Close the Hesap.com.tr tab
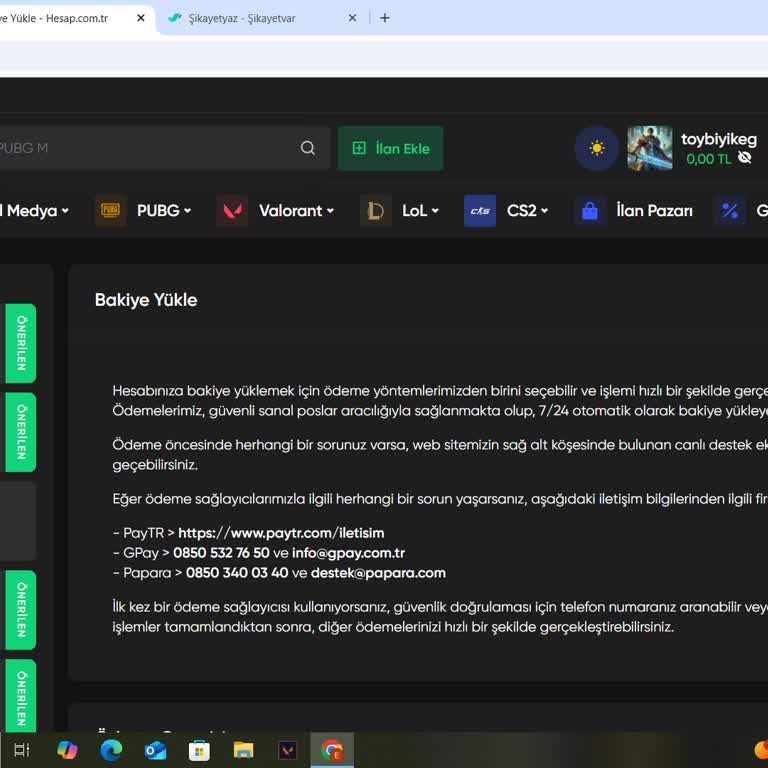This screenshot has height=768, width=768. tap(141, 18)
